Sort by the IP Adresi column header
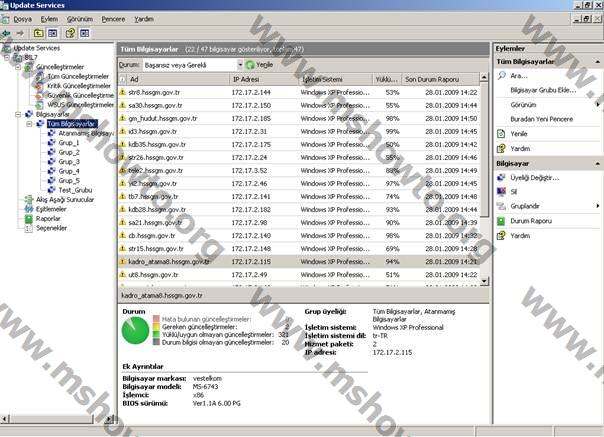 tap(264, 79)
